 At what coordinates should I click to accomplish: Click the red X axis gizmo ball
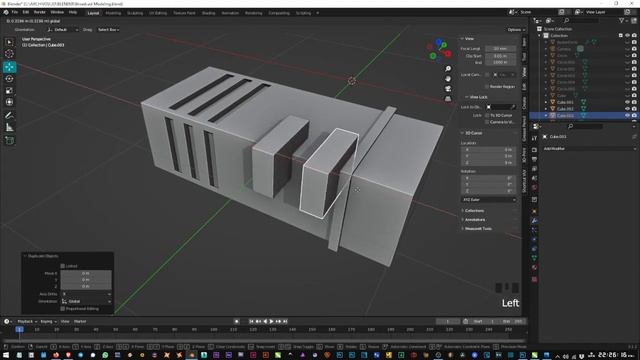tap(449, 53)
